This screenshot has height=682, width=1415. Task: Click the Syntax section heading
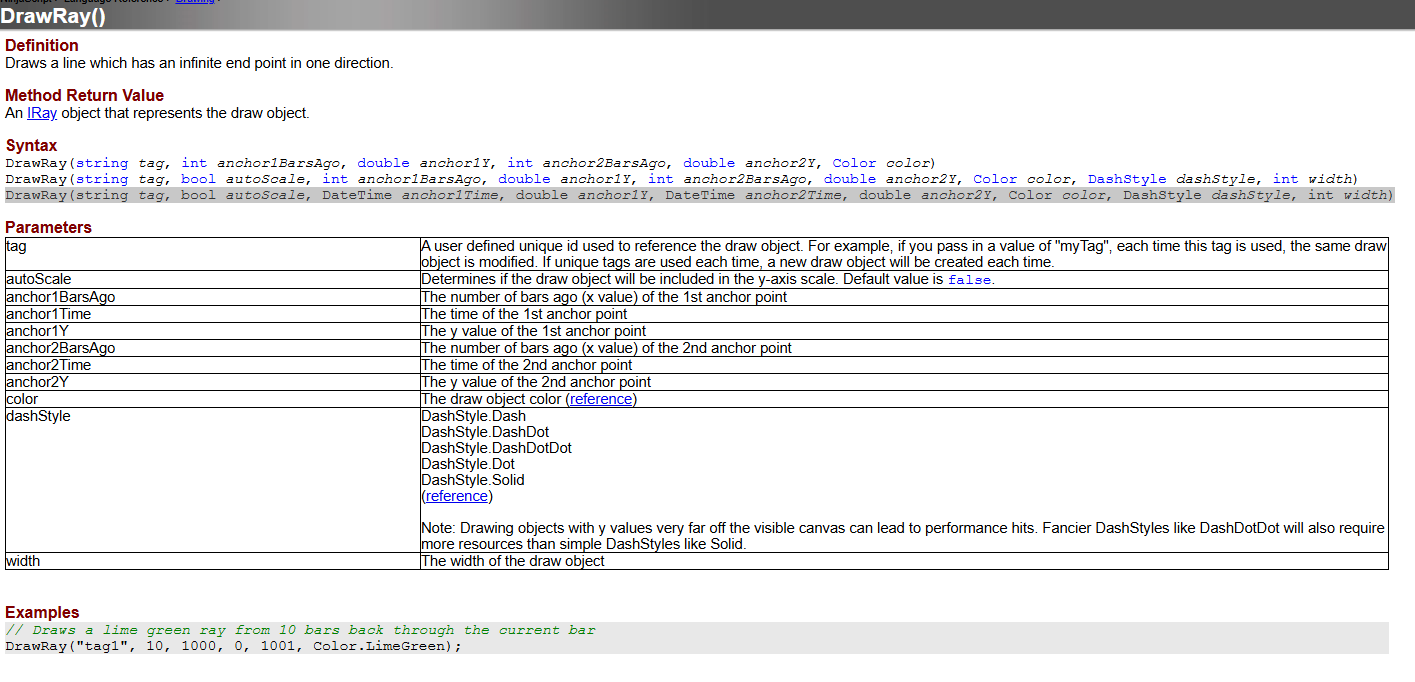pos(31,145)
